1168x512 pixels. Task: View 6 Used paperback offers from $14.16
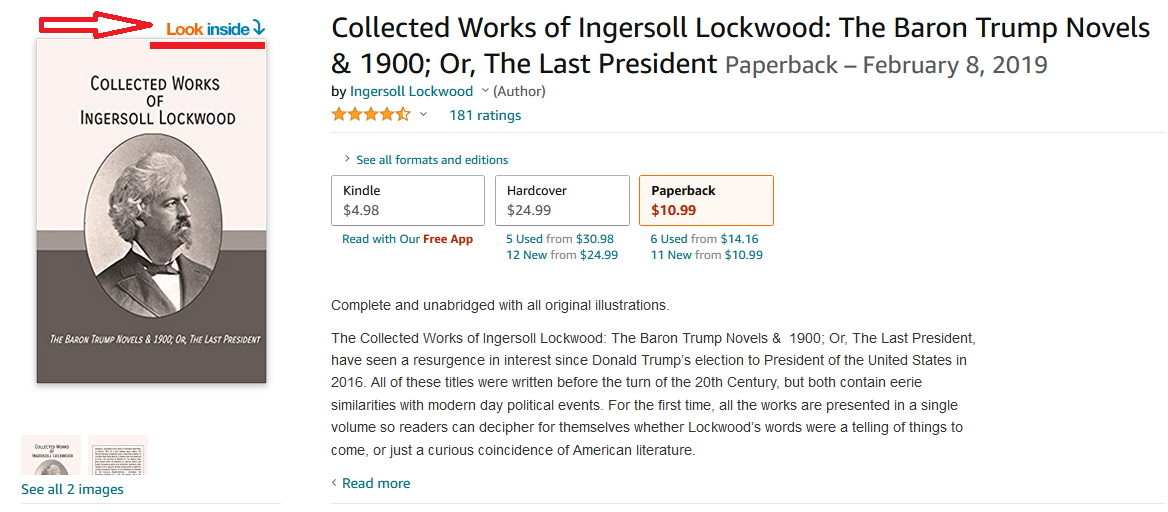pyautogui.click(x=704, y=239)
